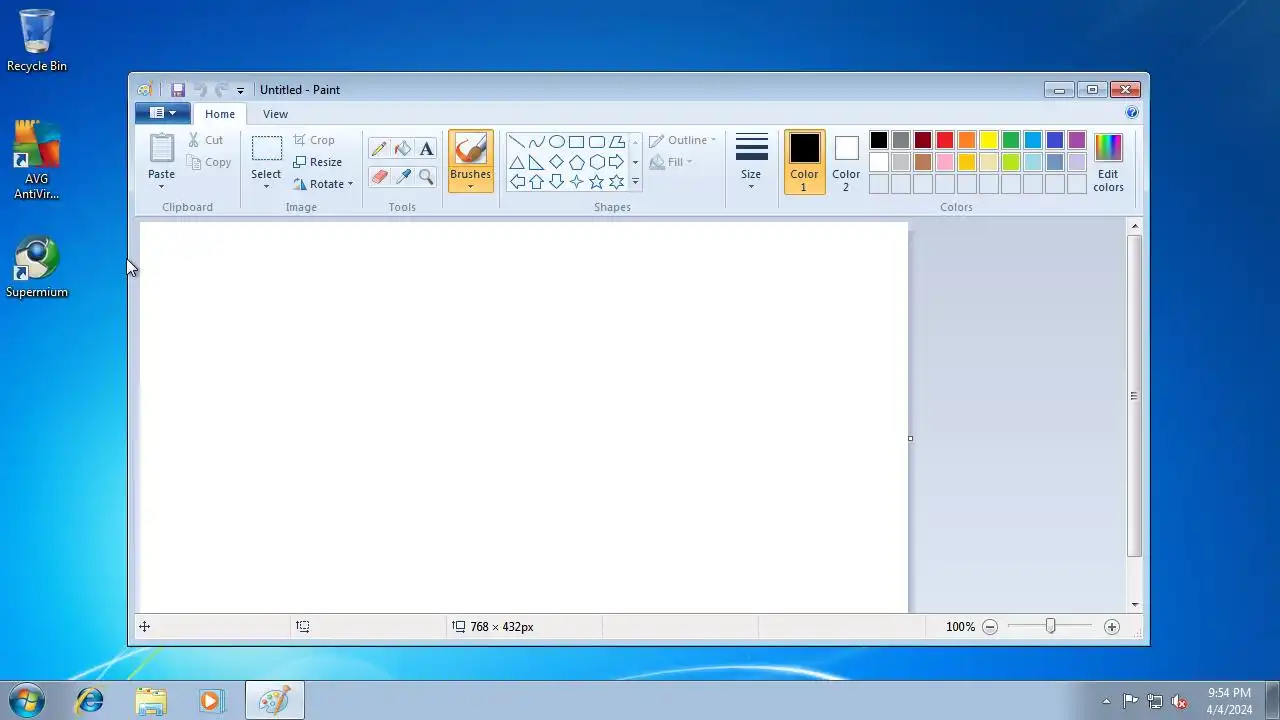Choose the Polygon shape
Image resolution: width=1280 pixels, height=720 pixels.
(x=617, y=142)
